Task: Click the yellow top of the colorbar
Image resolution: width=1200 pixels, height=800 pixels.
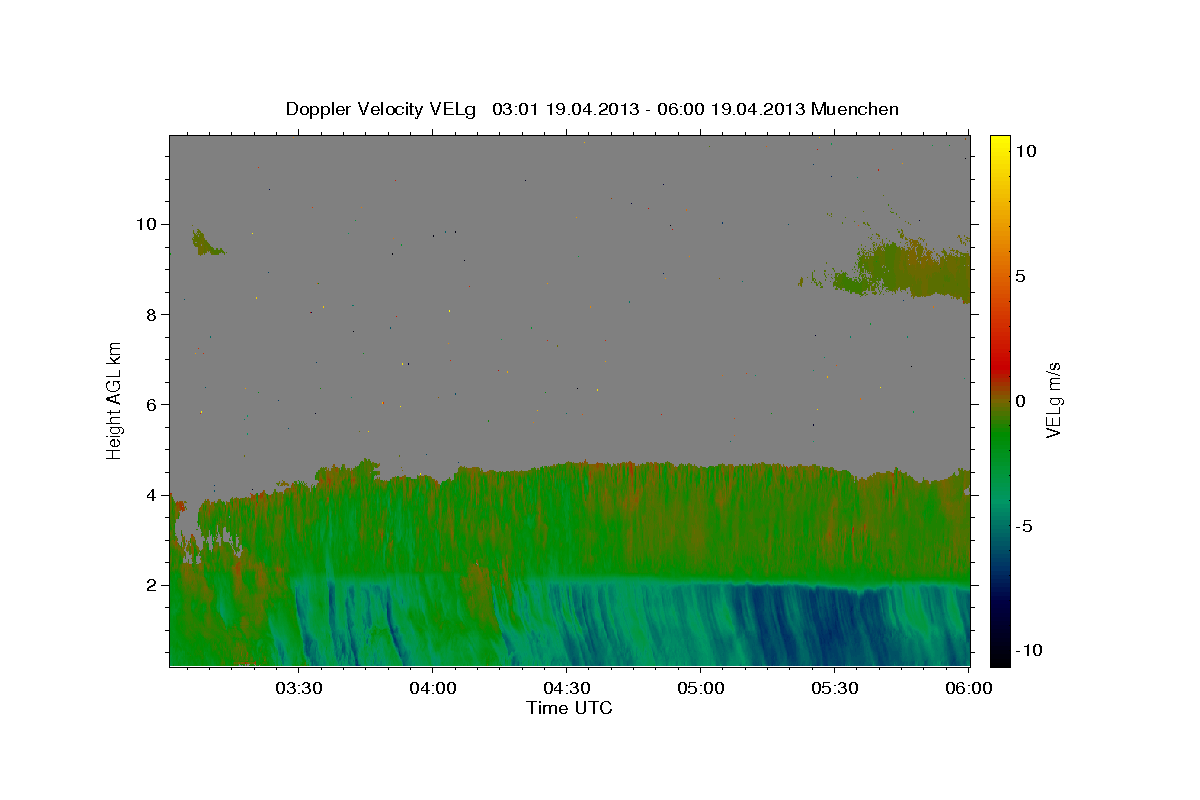Action: point(999,145)
